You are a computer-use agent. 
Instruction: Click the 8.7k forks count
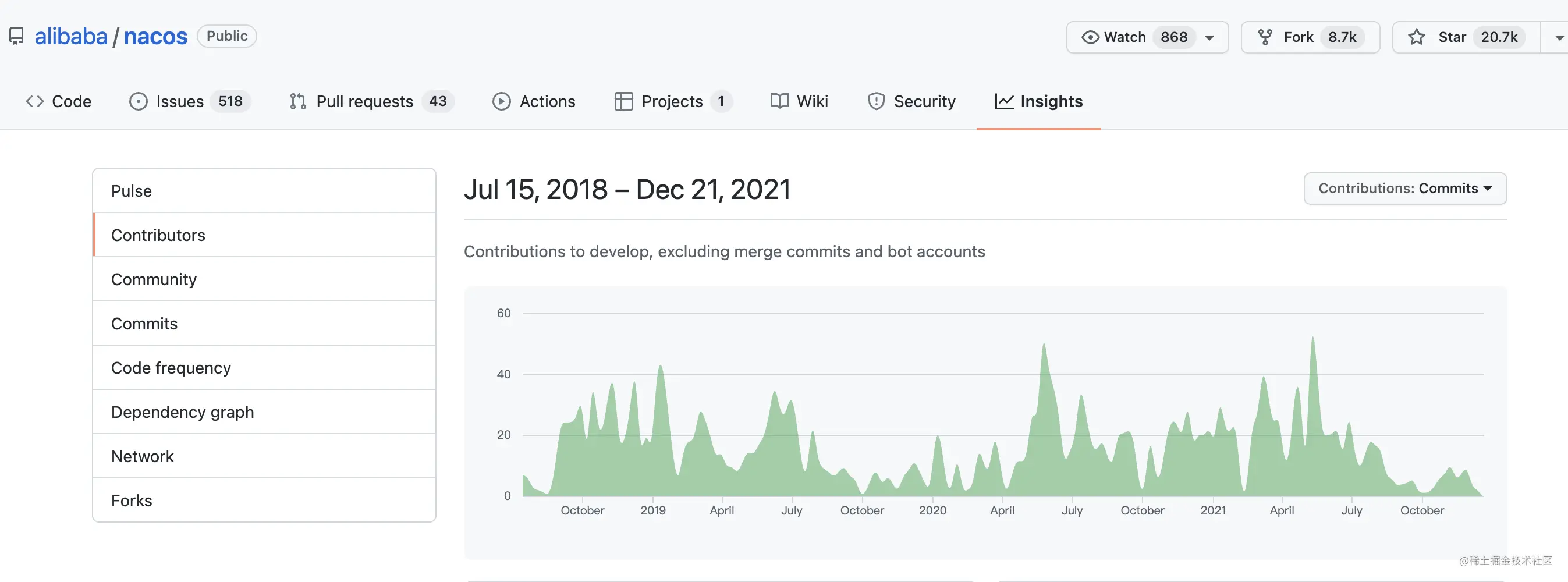coord(1342,37)
